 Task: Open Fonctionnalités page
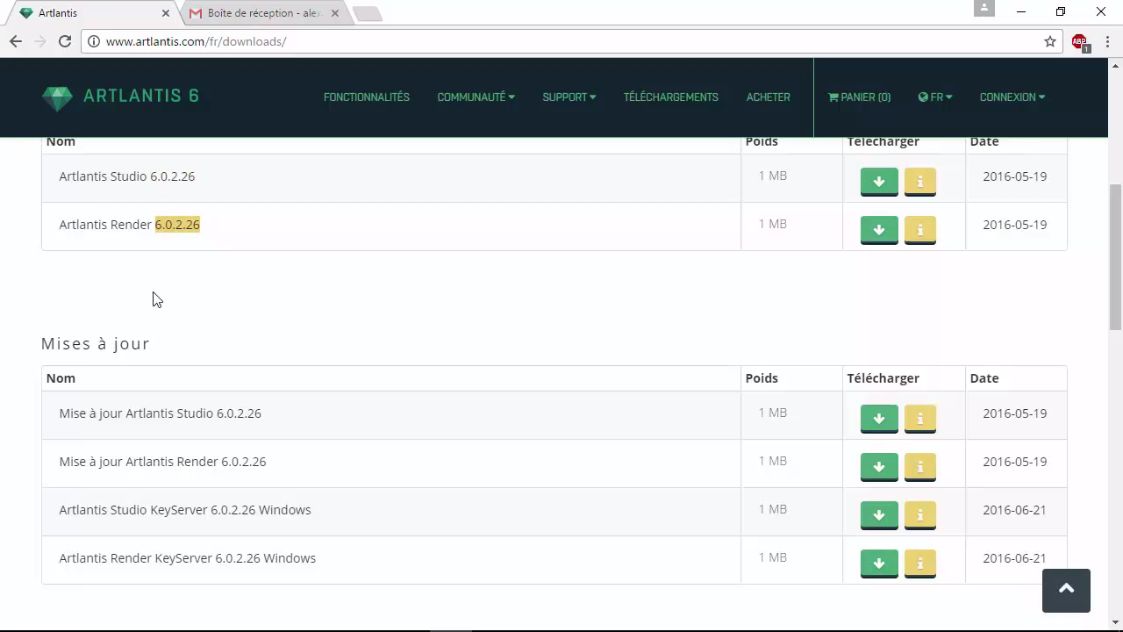click(366, 97)
